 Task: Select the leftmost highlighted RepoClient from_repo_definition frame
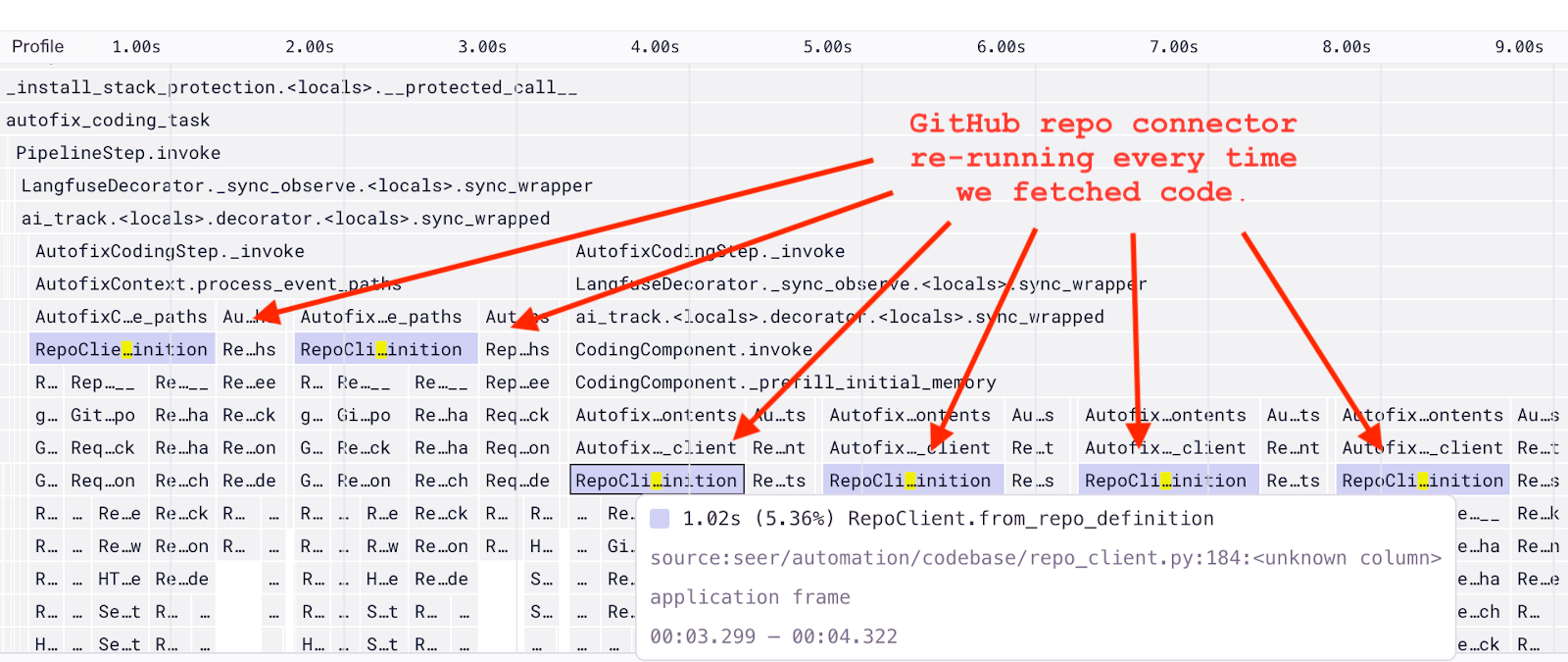[121, 349]
